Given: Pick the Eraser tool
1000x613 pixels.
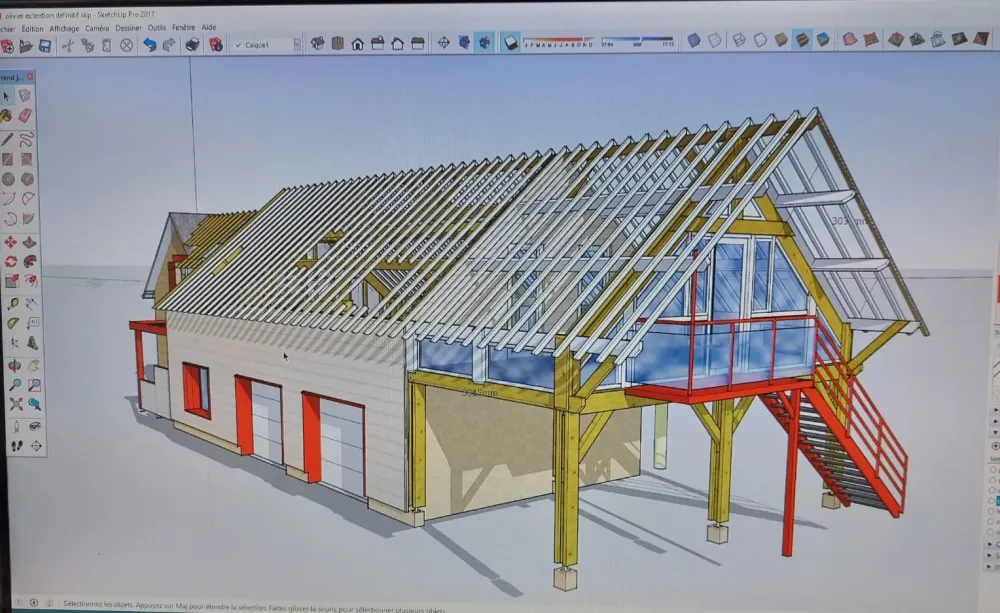Looking at the screenshot, I should 26,116.
